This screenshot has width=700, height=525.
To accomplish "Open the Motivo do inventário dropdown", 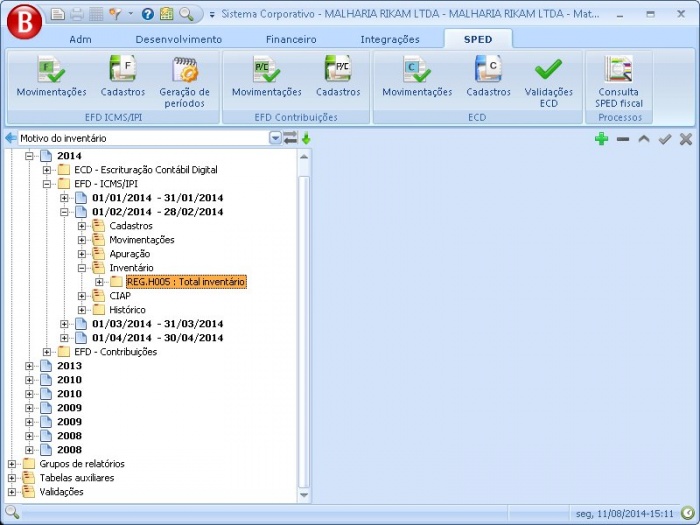I will click(275, 139).
